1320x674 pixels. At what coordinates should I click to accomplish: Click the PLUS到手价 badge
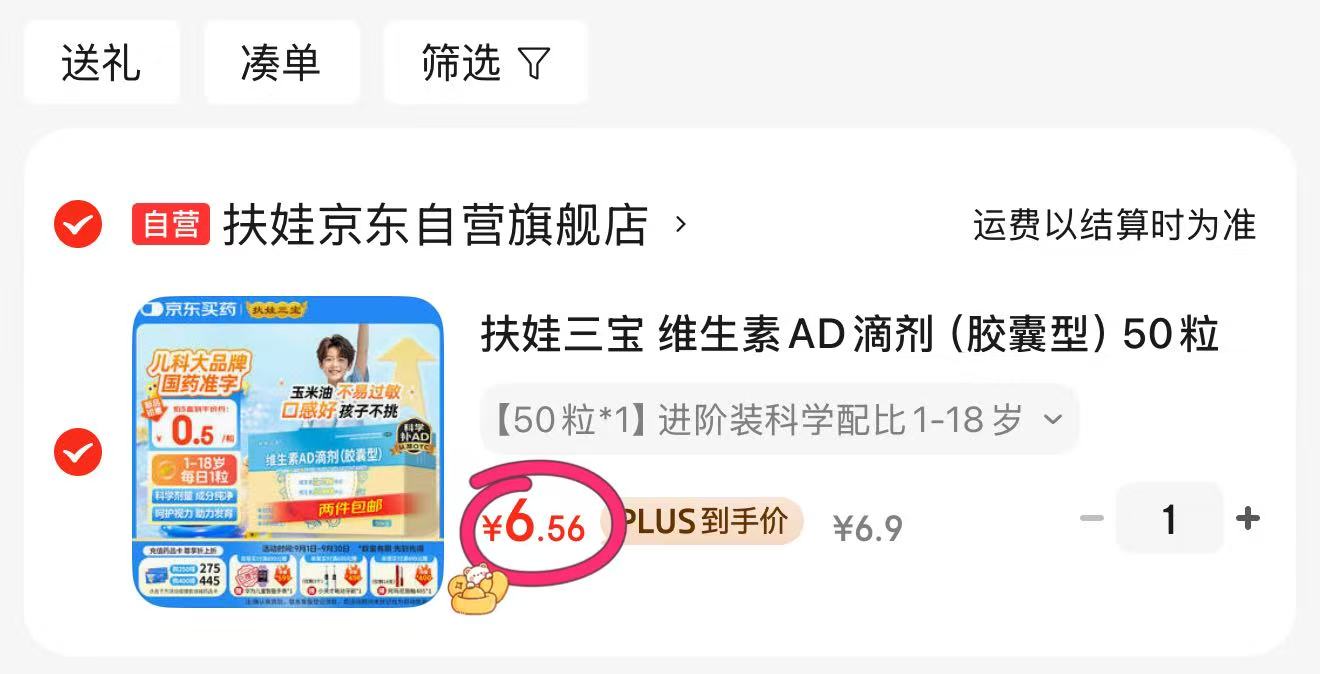tap(703, 521)
